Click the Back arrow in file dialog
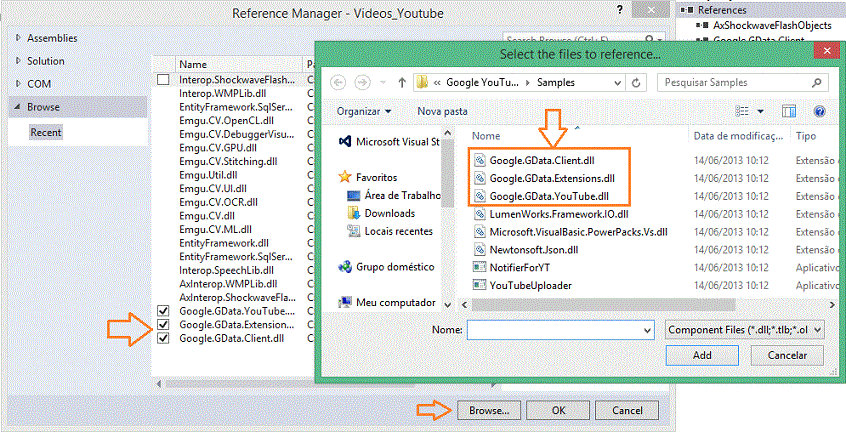The width and height of the screenshot is (846, 432). 338,83
